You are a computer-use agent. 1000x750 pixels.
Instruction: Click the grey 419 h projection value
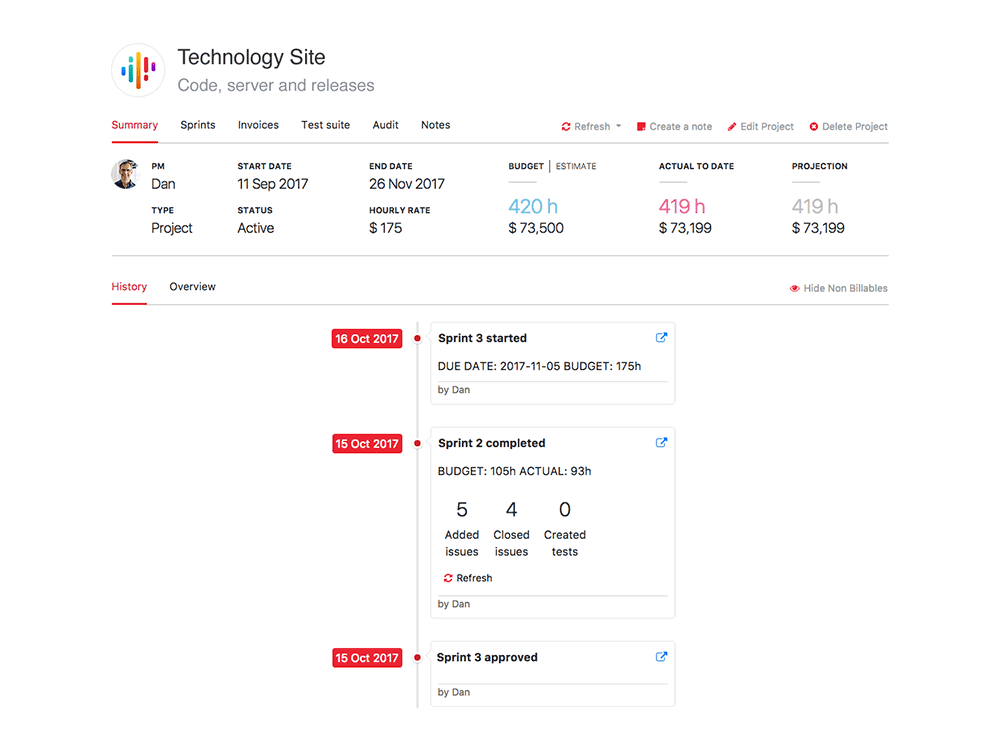[814, 206]
